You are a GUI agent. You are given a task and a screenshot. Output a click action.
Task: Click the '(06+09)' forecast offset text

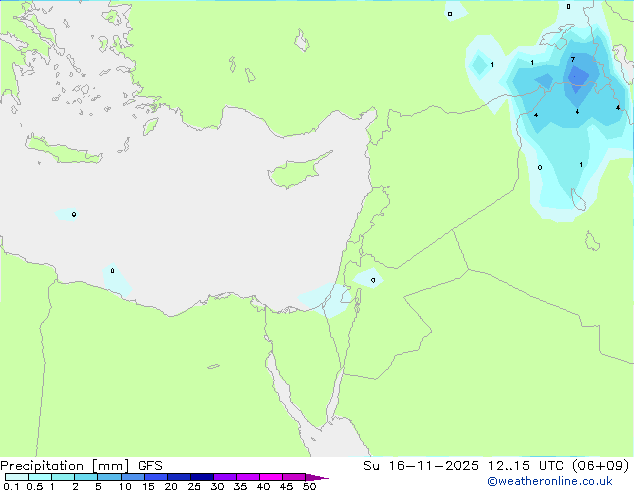pos(601,466)
